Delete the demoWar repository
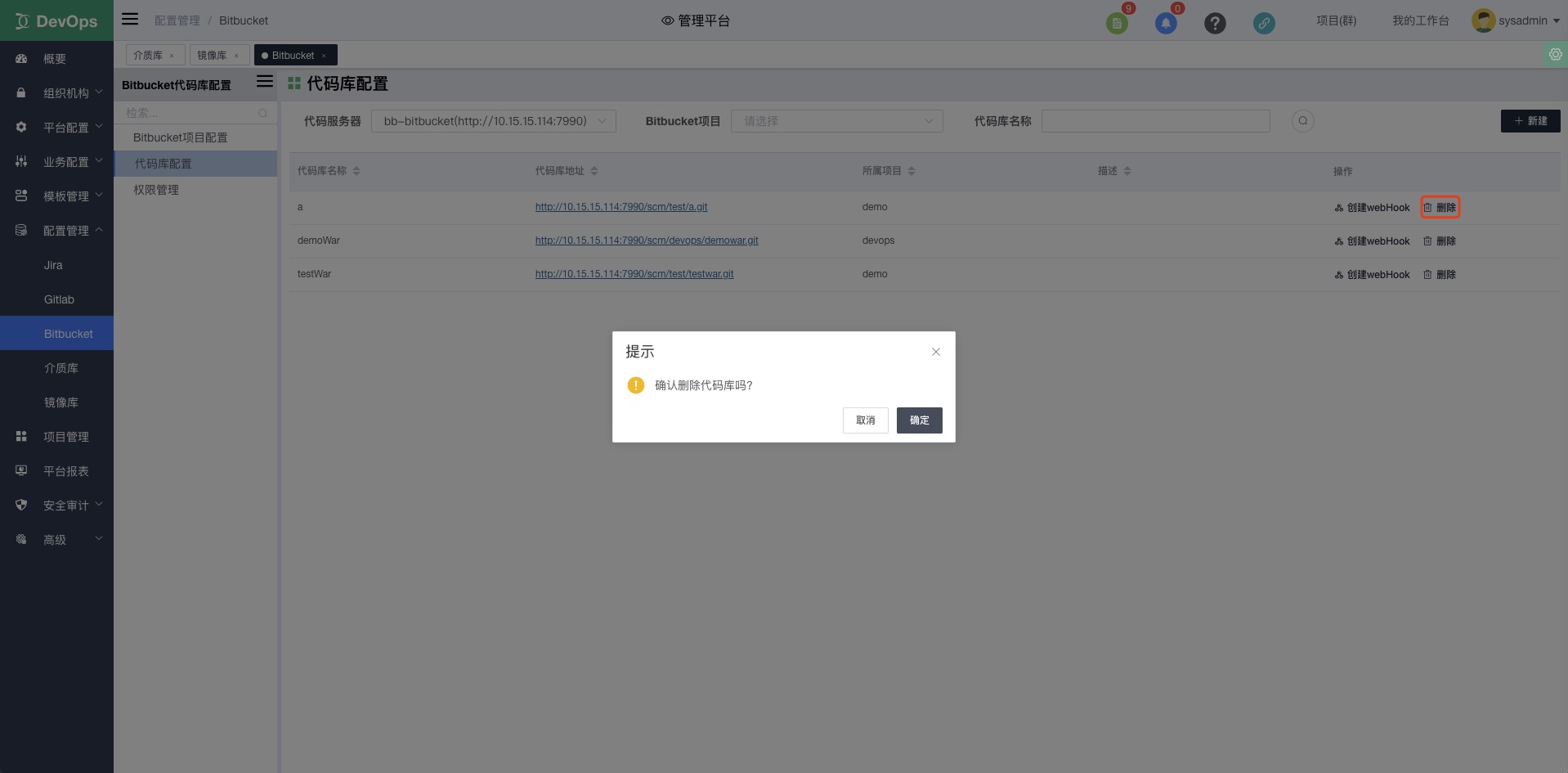The image size is (1568, 773). point(1440,241)
